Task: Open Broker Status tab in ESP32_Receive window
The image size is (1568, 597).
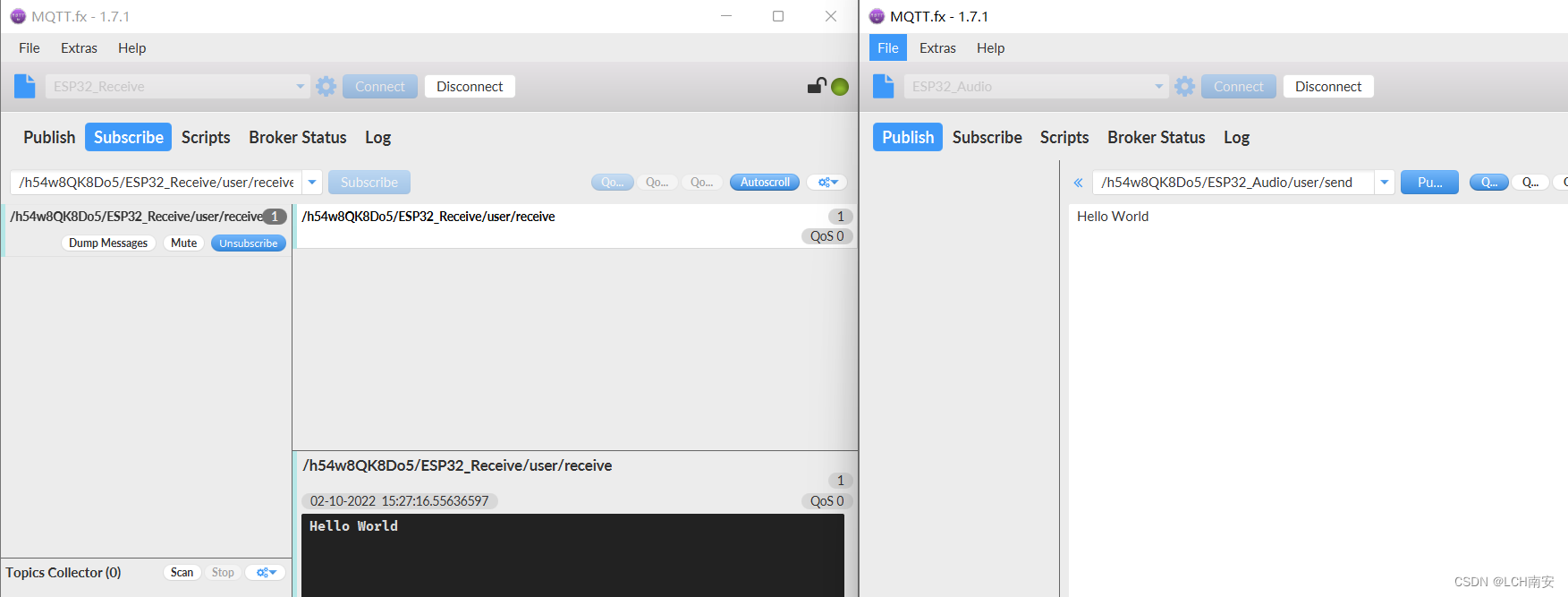Action: pos(298,137)
